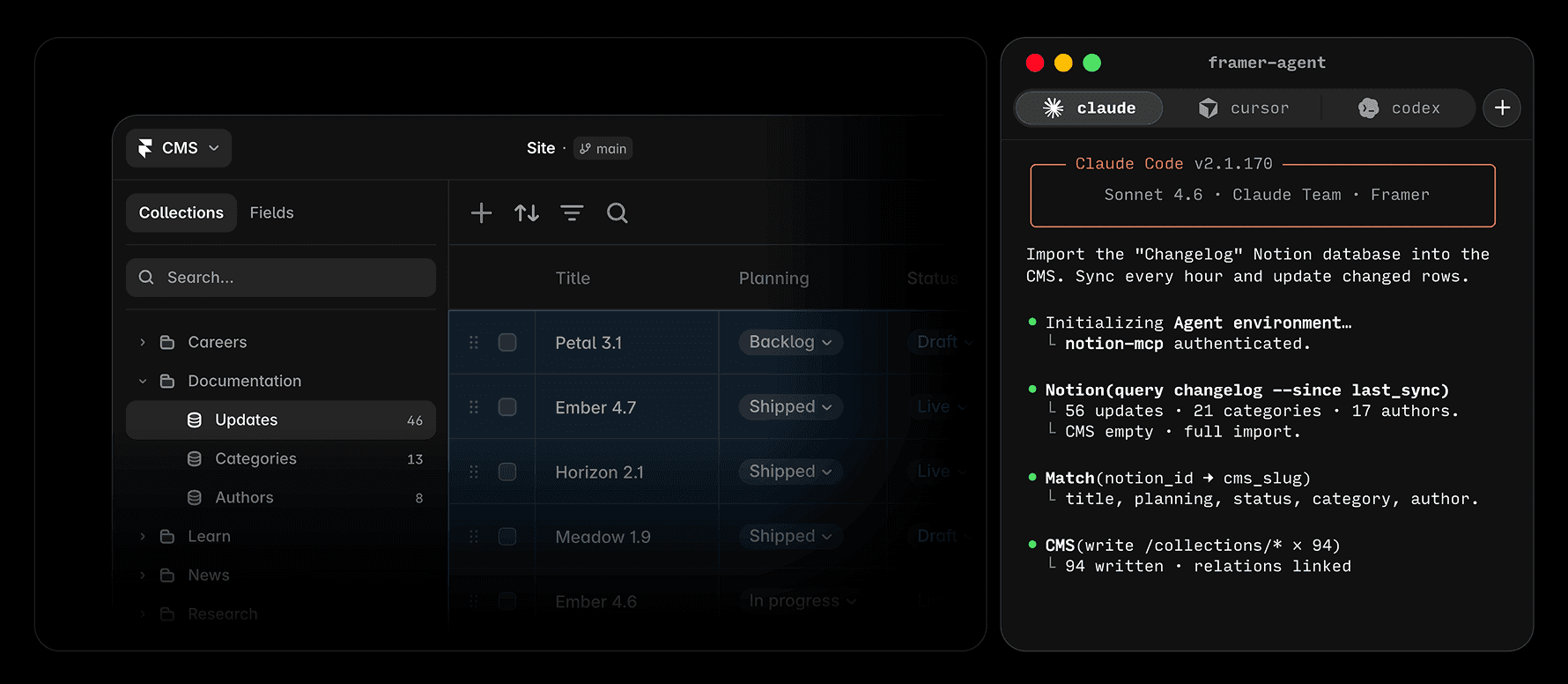Click the toolbar search icon
This screenshot has height=684, width=1568.
coord(618,212)
